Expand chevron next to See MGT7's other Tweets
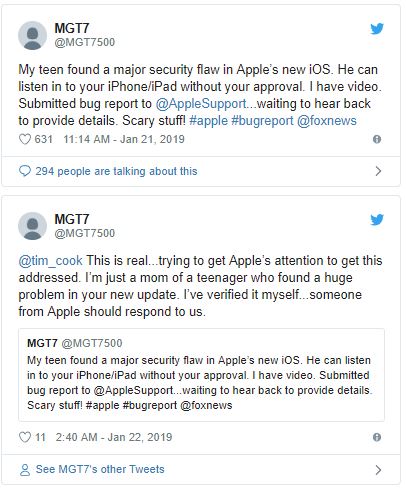 tap(378, 470)
